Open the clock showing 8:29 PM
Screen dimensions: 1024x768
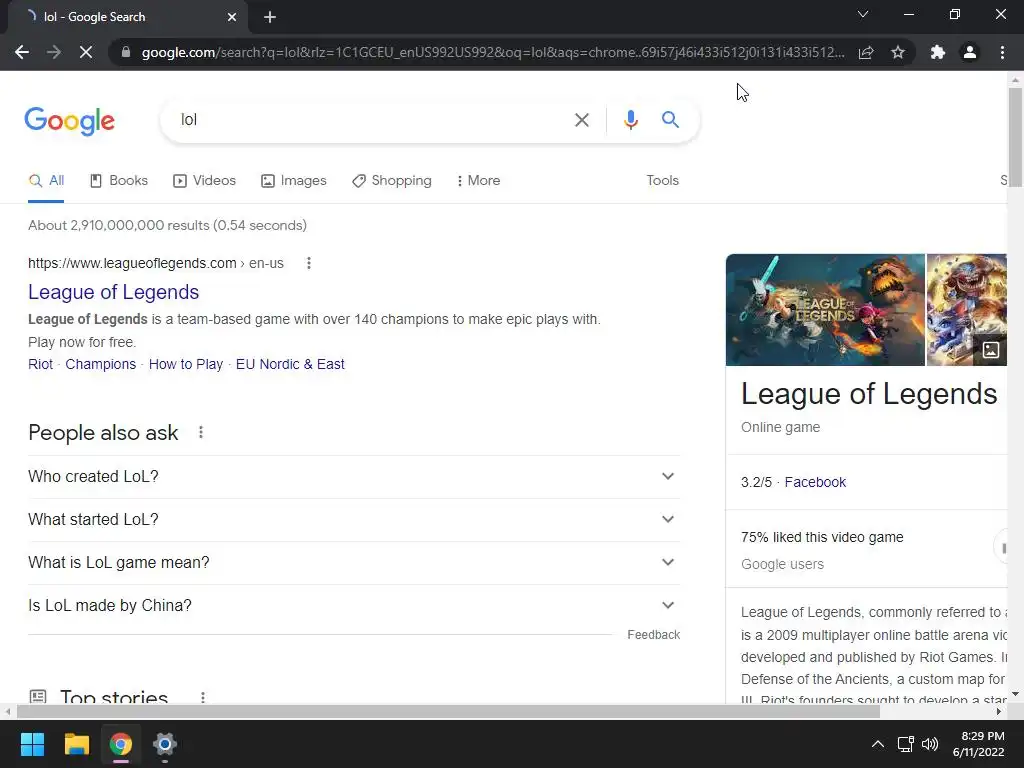point(978,744)
